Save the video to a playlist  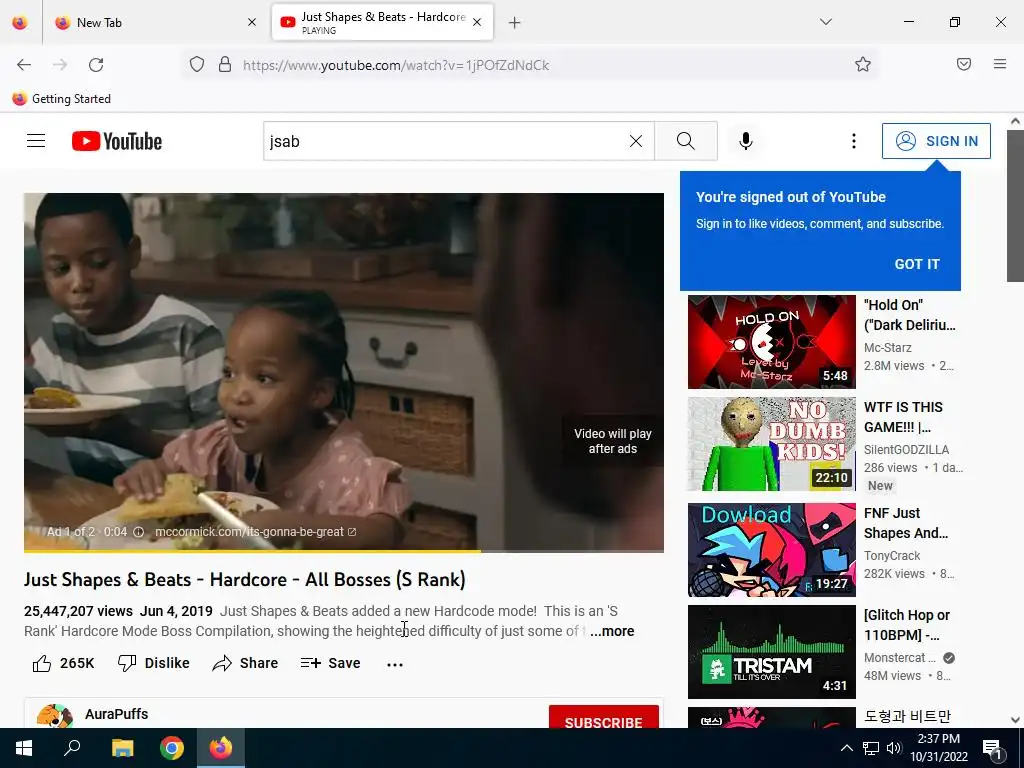(x=330, y=663)
